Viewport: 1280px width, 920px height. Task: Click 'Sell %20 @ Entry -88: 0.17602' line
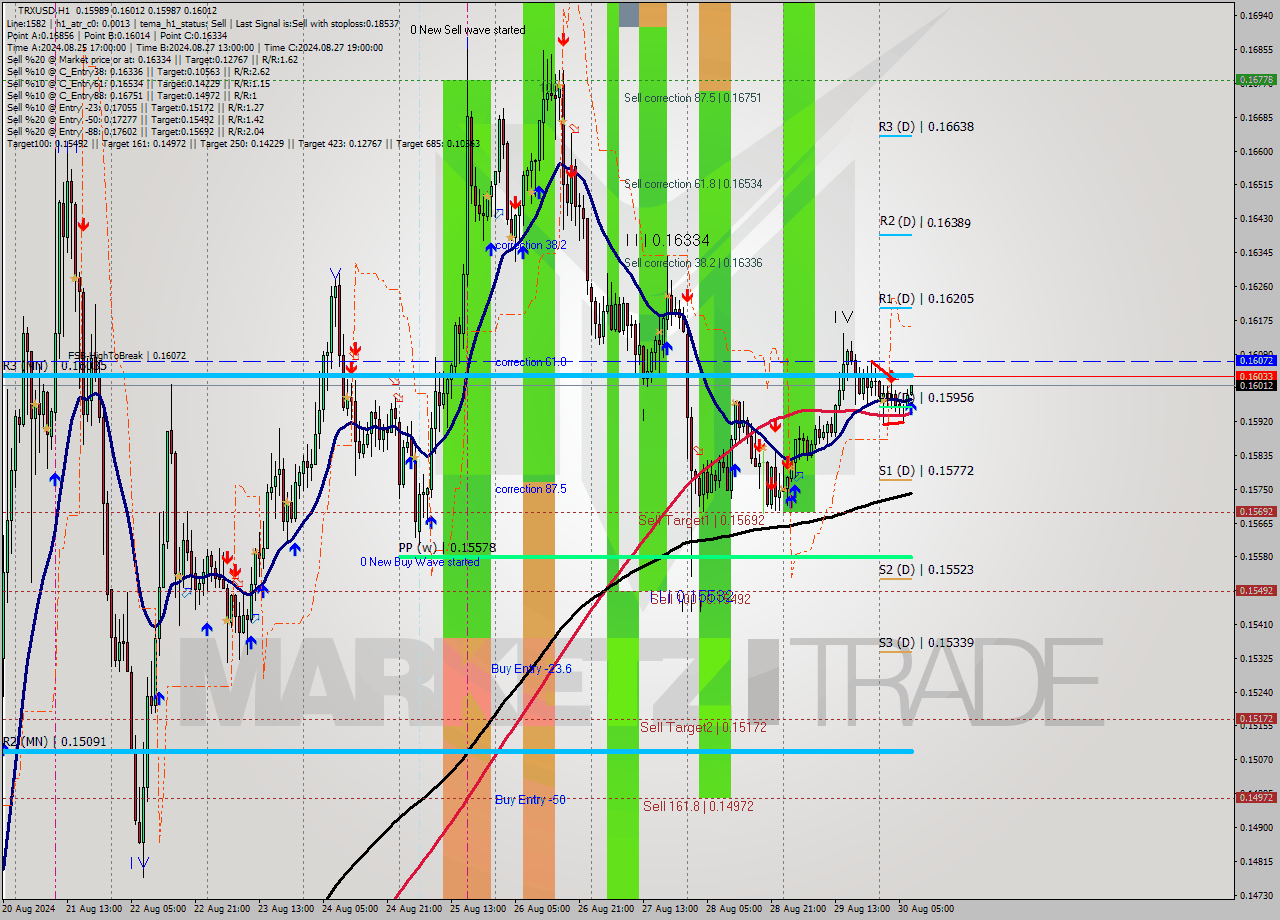pyautogui.click(x=136, y=132)
